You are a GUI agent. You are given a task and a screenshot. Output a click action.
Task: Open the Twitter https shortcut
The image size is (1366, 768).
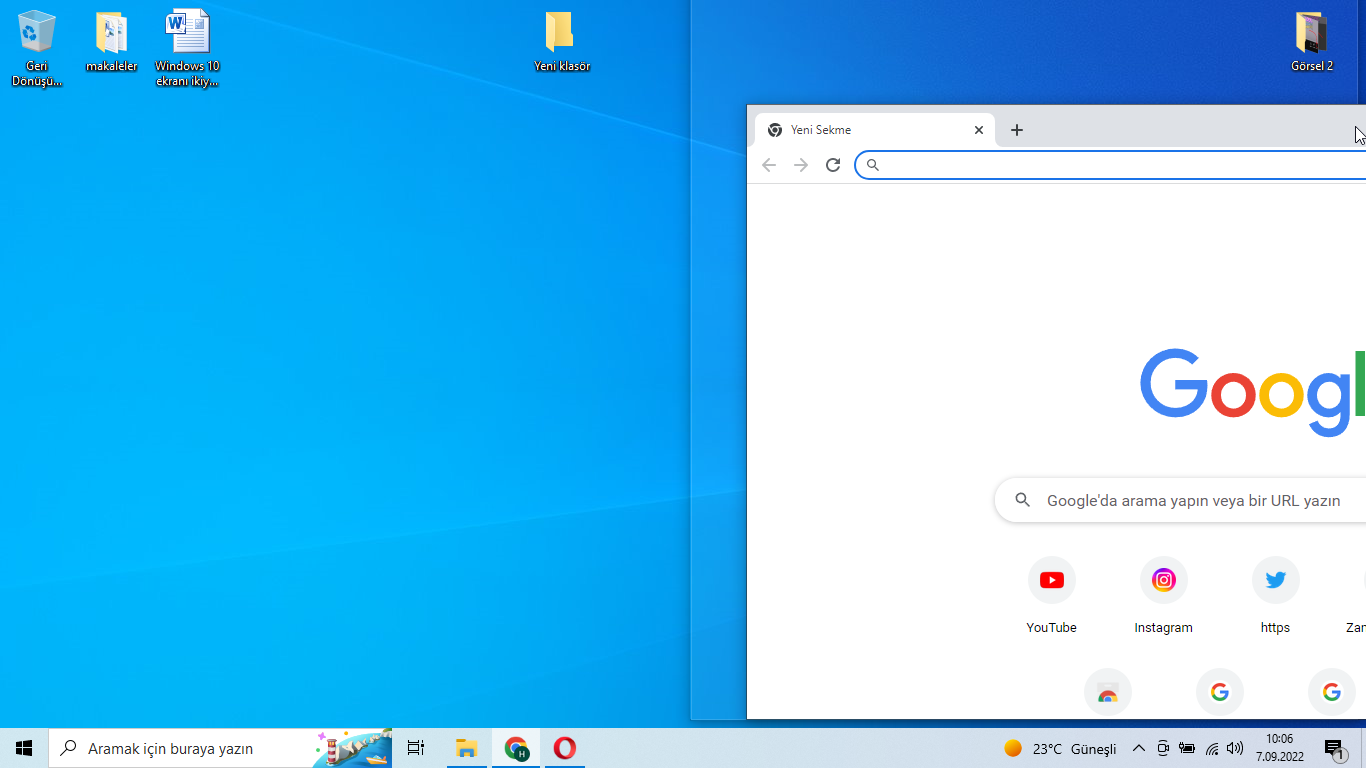(x=1275, y=581)
